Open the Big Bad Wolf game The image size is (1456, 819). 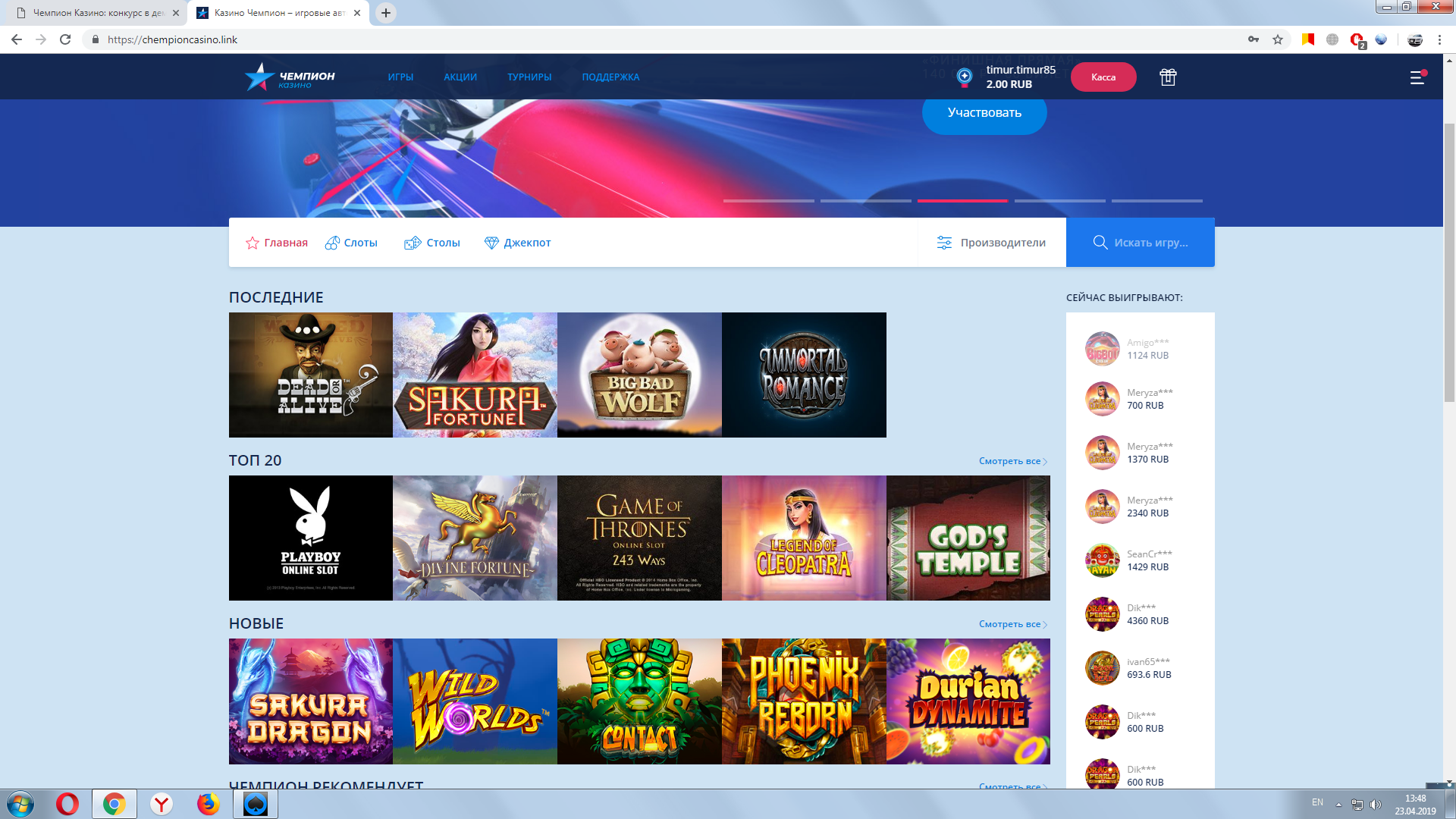639,375
